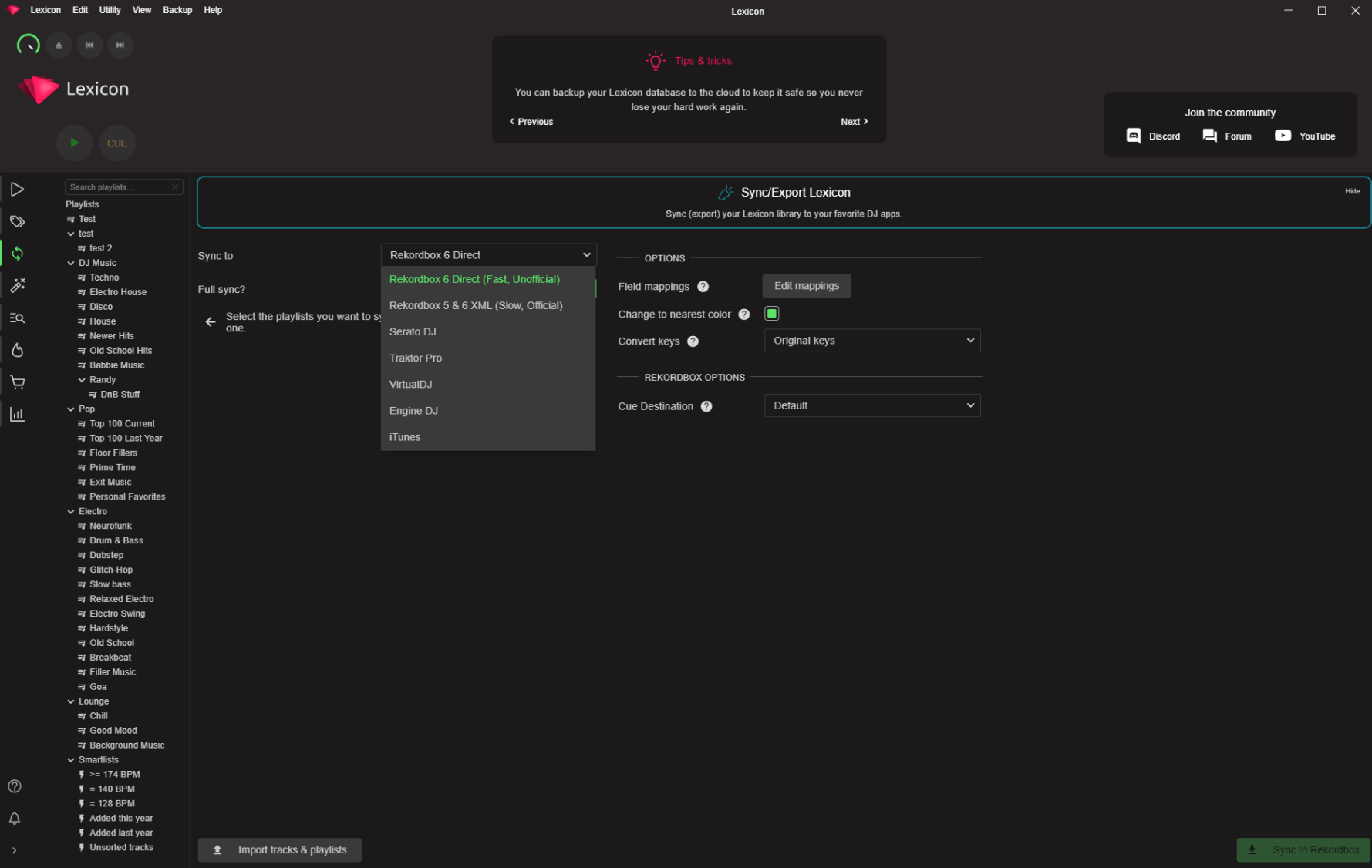Show help for Field mappings
Viewport: 1372px width, 868px height.
[x=703, y=287]
